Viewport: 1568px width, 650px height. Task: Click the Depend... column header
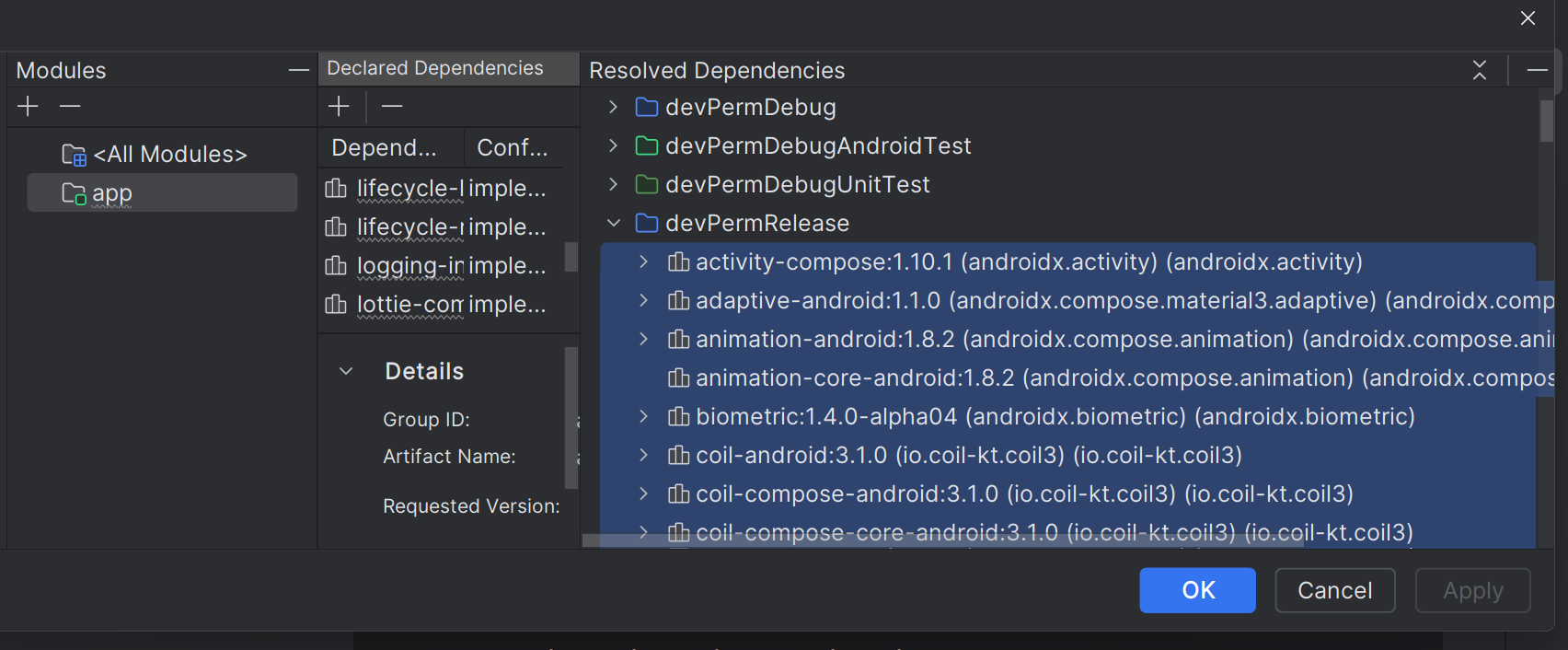[x=390, y=148]
